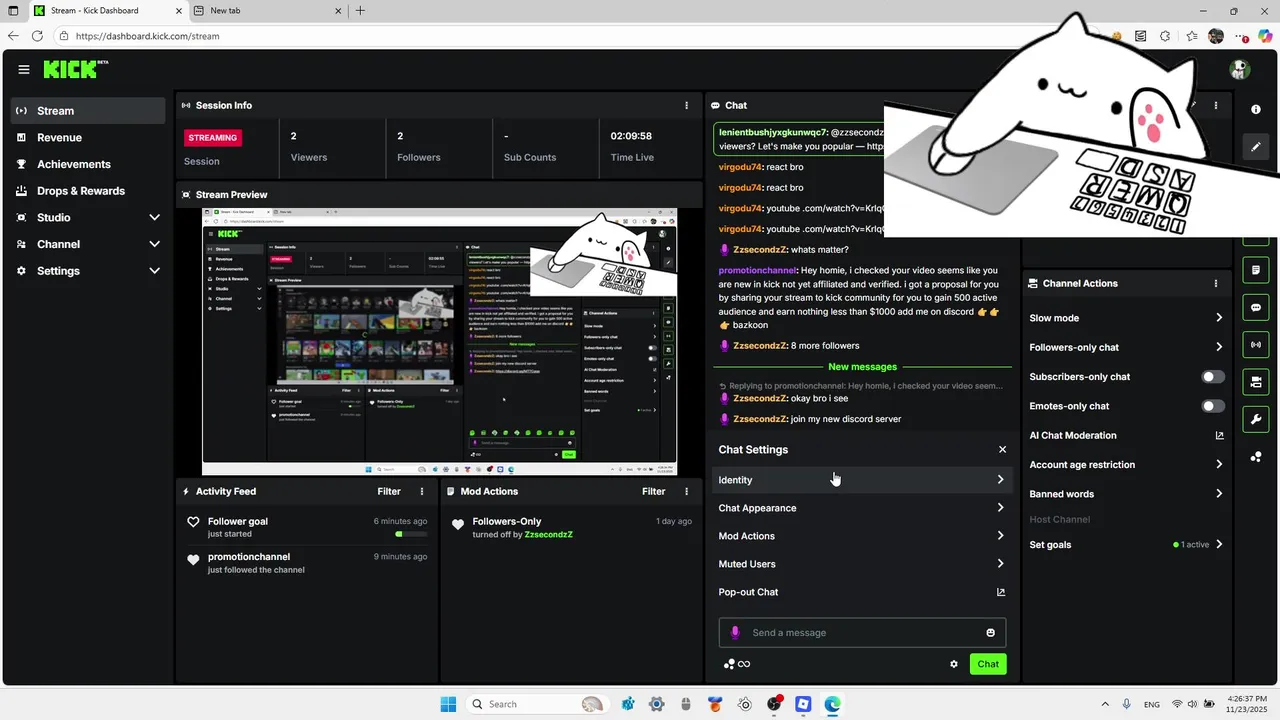Open Chat Appearance settings
This screenshot has width=1280, height=720.
861,508
